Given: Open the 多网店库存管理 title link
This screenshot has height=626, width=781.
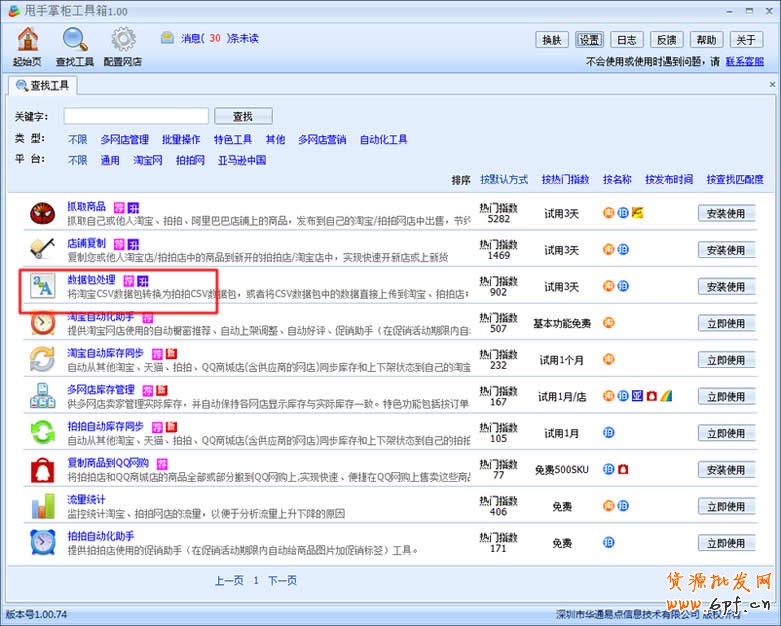Looking at the screenshot, I should point(101,389).
